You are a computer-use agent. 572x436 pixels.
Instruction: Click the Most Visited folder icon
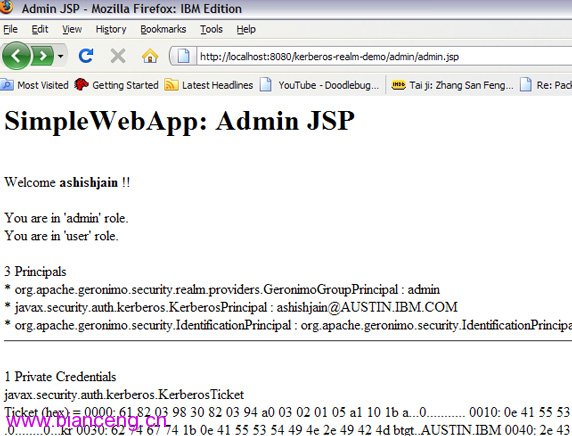(7, 85)
